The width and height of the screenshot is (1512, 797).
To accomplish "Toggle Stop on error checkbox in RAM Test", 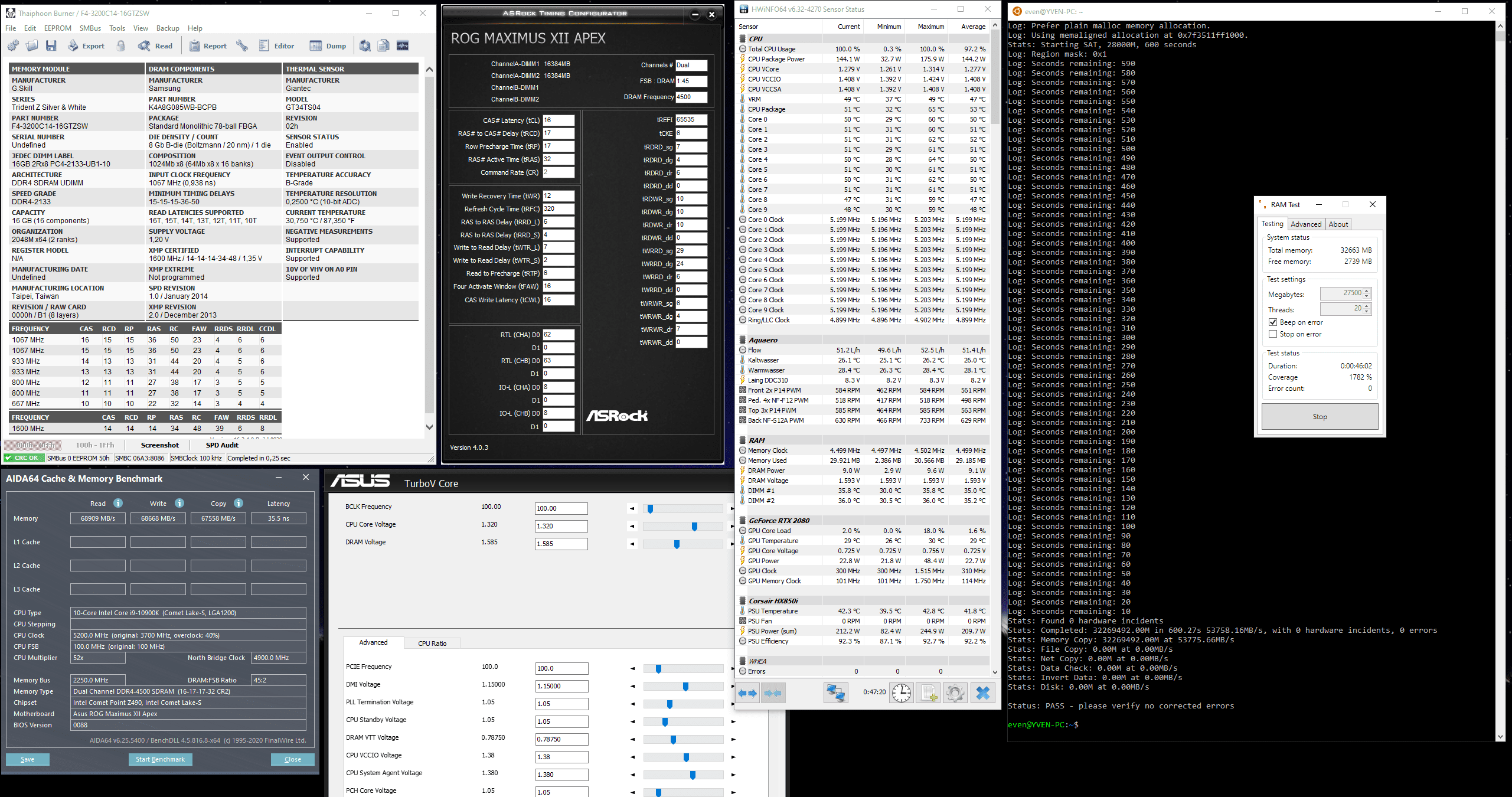I will pos(1273,334).
